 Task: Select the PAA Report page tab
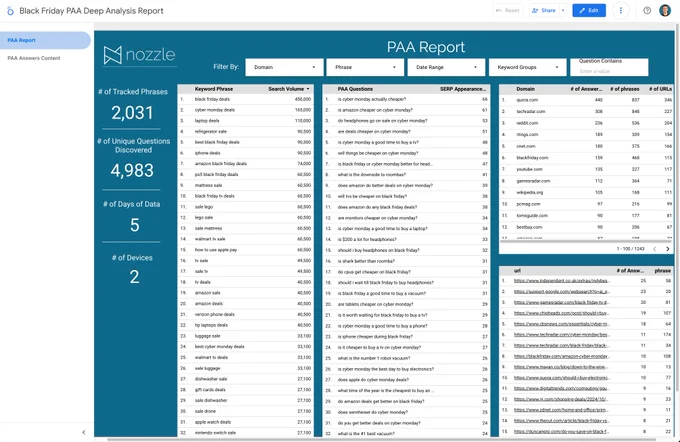45,40
